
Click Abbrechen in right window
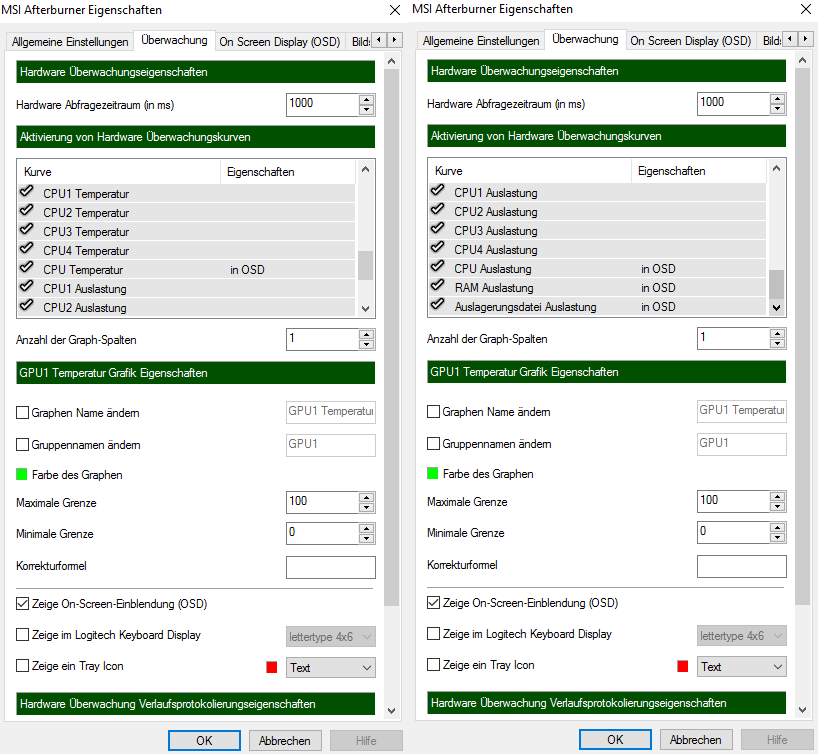point(696,739)
